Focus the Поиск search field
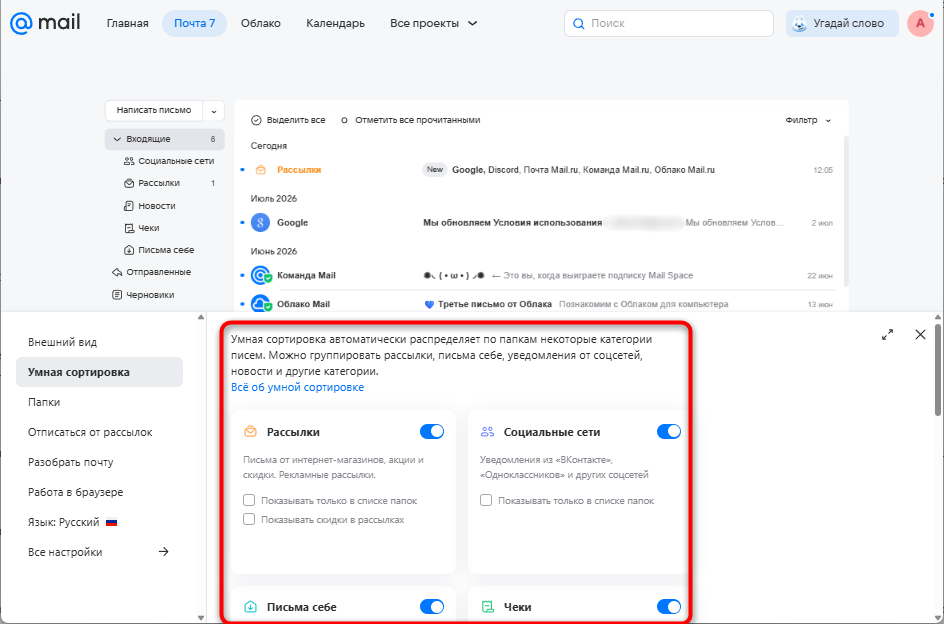 point(668,23)
